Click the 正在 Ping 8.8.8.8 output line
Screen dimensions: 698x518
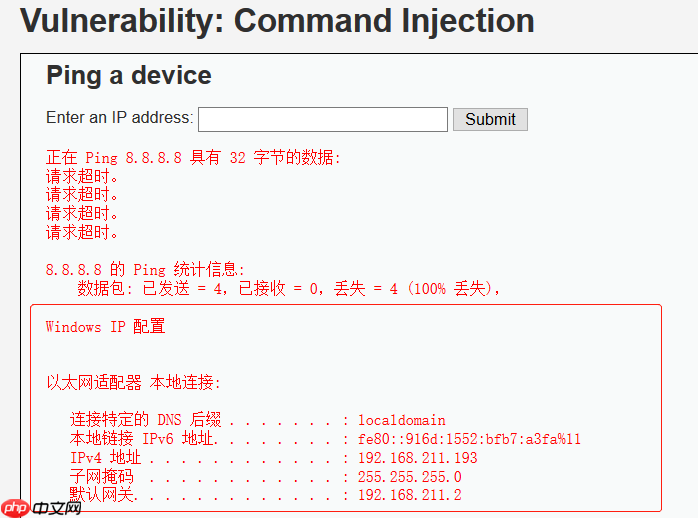(193, 157)
